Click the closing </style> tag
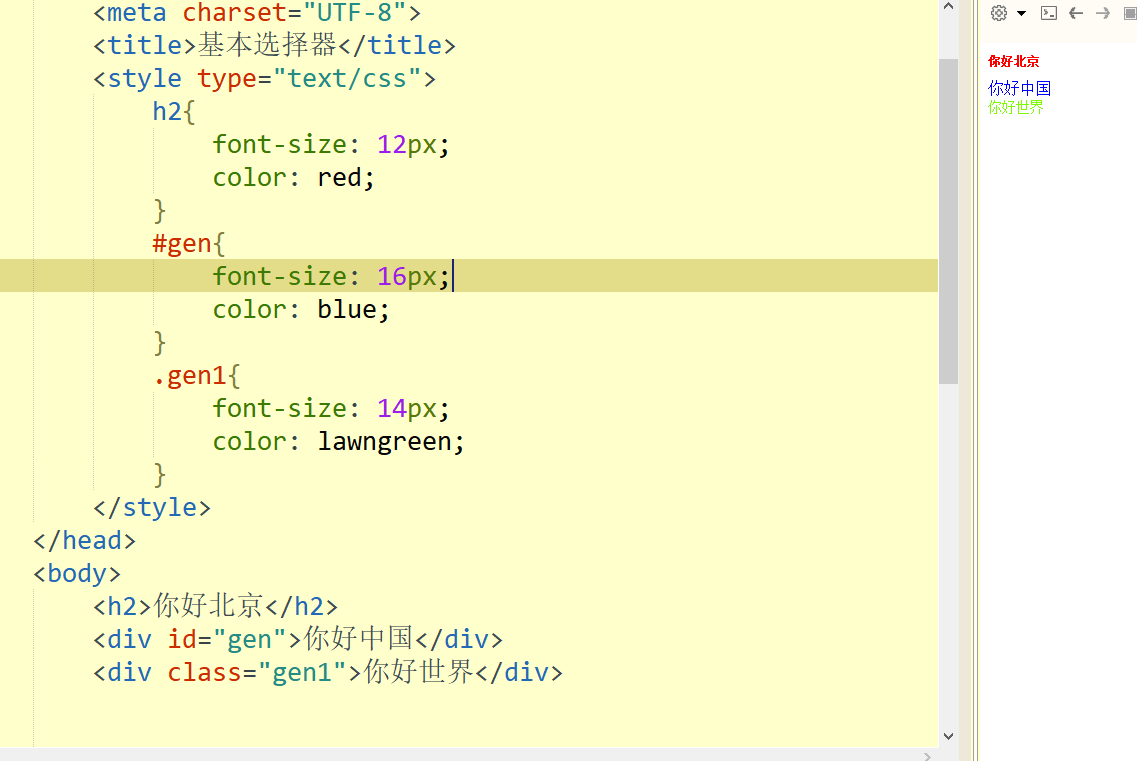The height and width of the screenshot is (761, 1137). pos(152,508)
